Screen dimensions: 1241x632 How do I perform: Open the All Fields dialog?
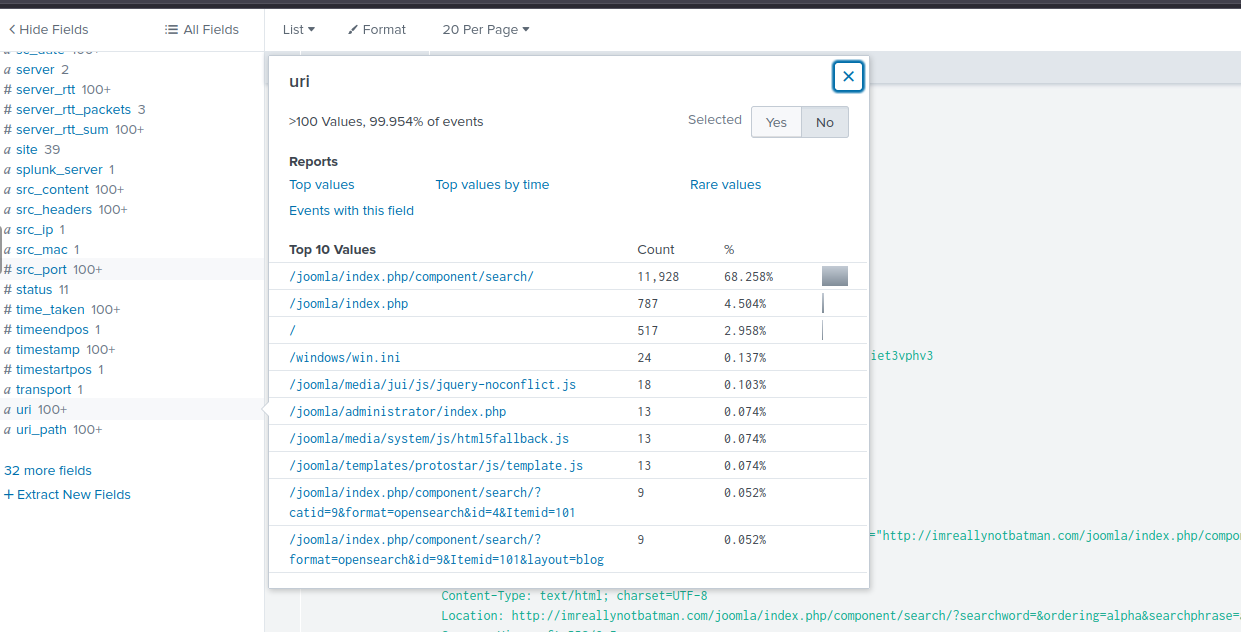(x=202, y=30)
